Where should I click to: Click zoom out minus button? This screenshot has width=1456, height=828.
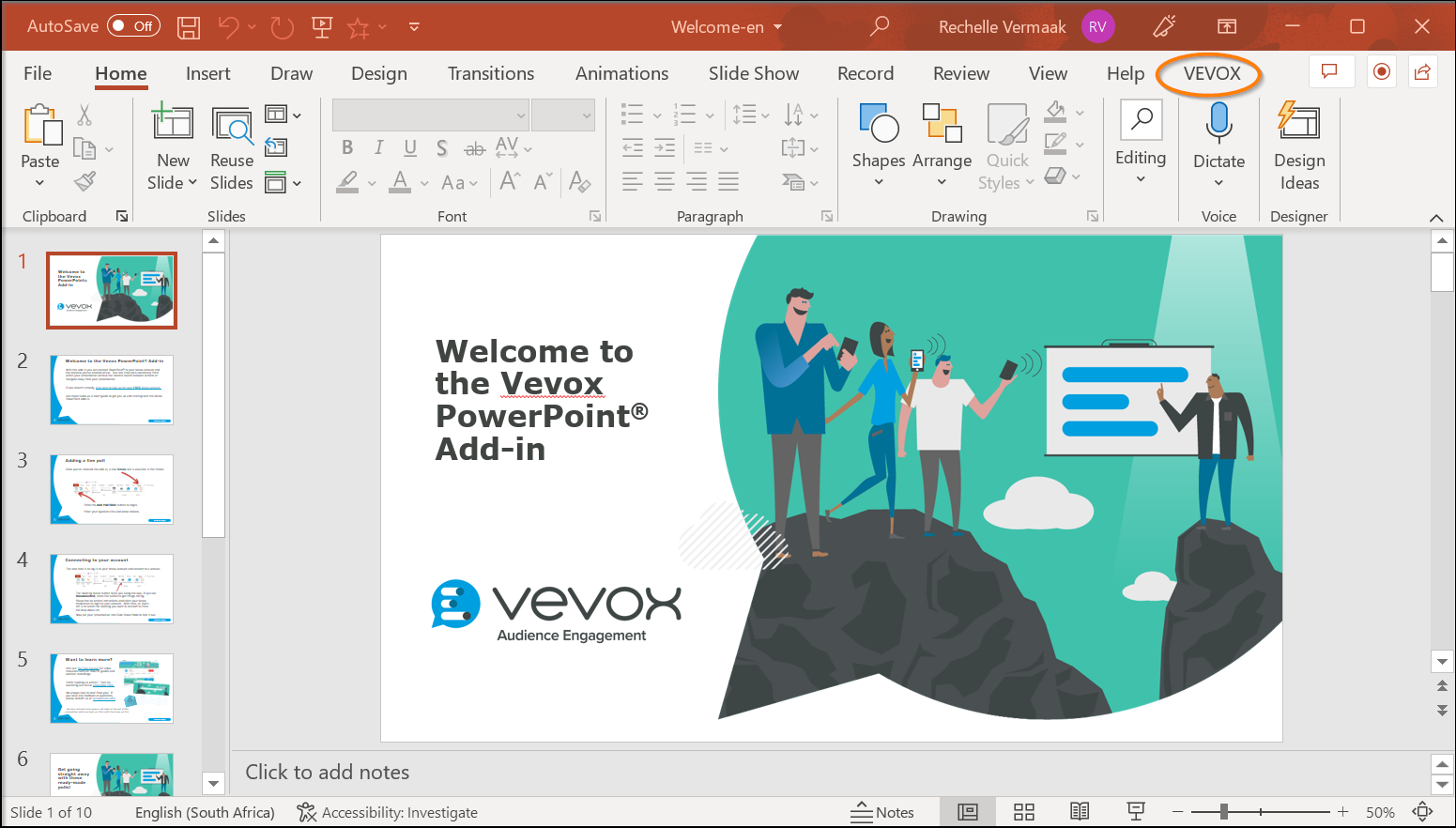tap(1177, 811)
